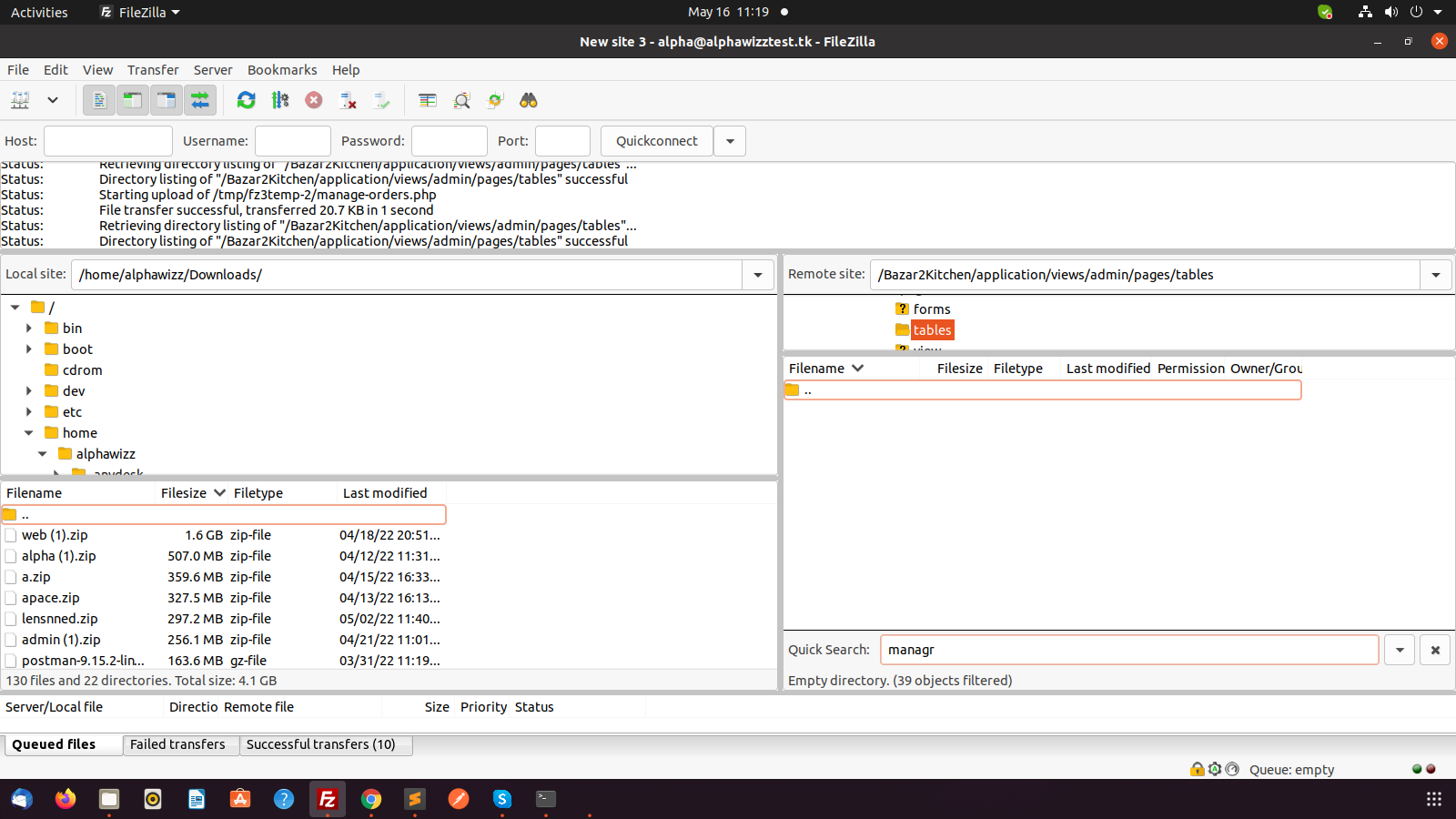
Task: Select admin (1).zip file row
Action: pos(224,640)
